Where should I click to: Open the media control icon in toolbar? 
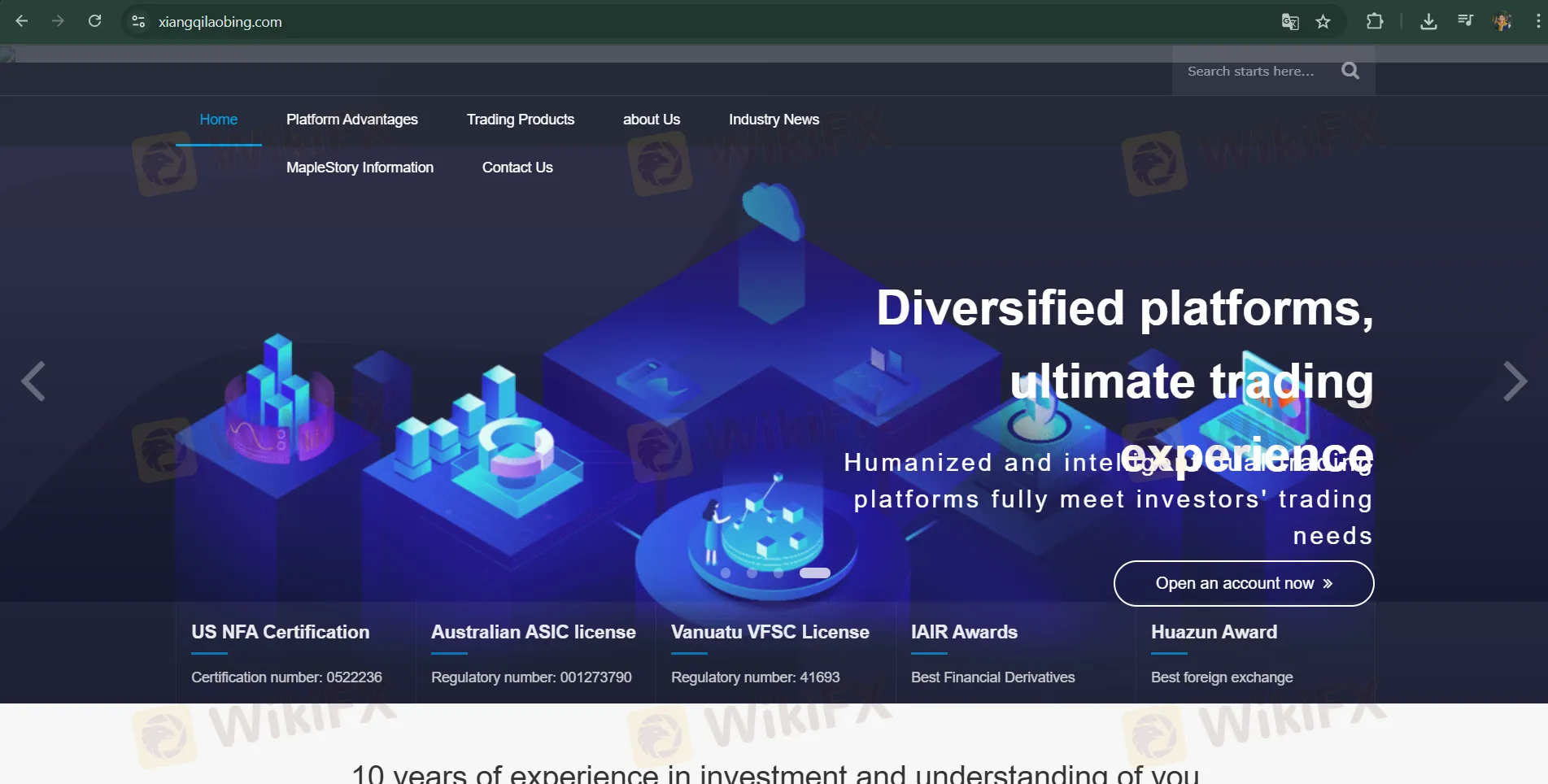coord(1466,22)
